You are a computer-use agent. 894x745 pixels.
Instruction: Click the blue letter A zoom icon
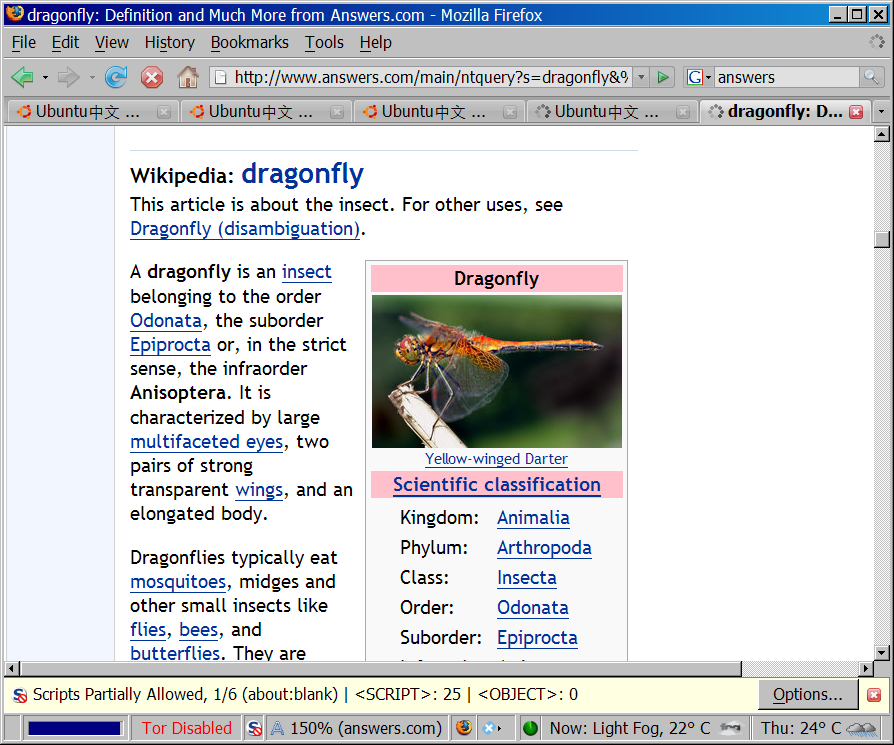pyautogui.click(x=277, y=728)
